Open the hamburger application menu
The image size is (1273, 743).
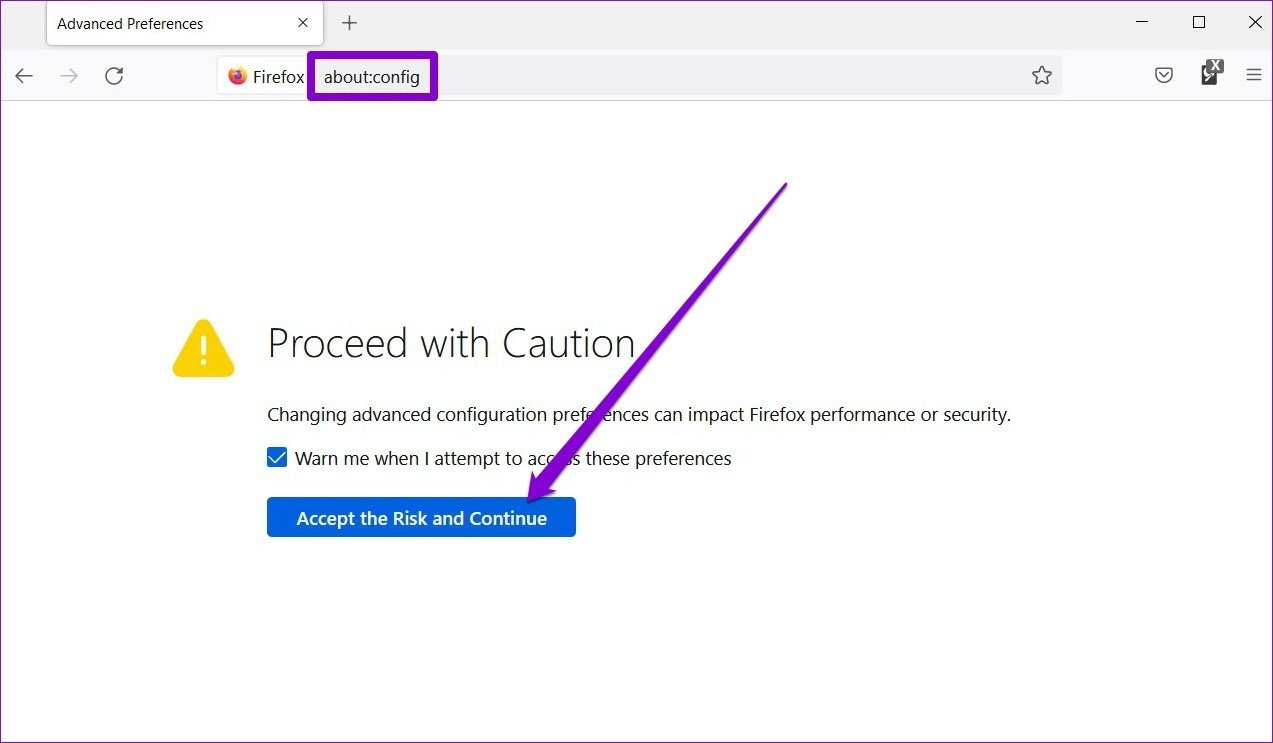click(1254, 75)
